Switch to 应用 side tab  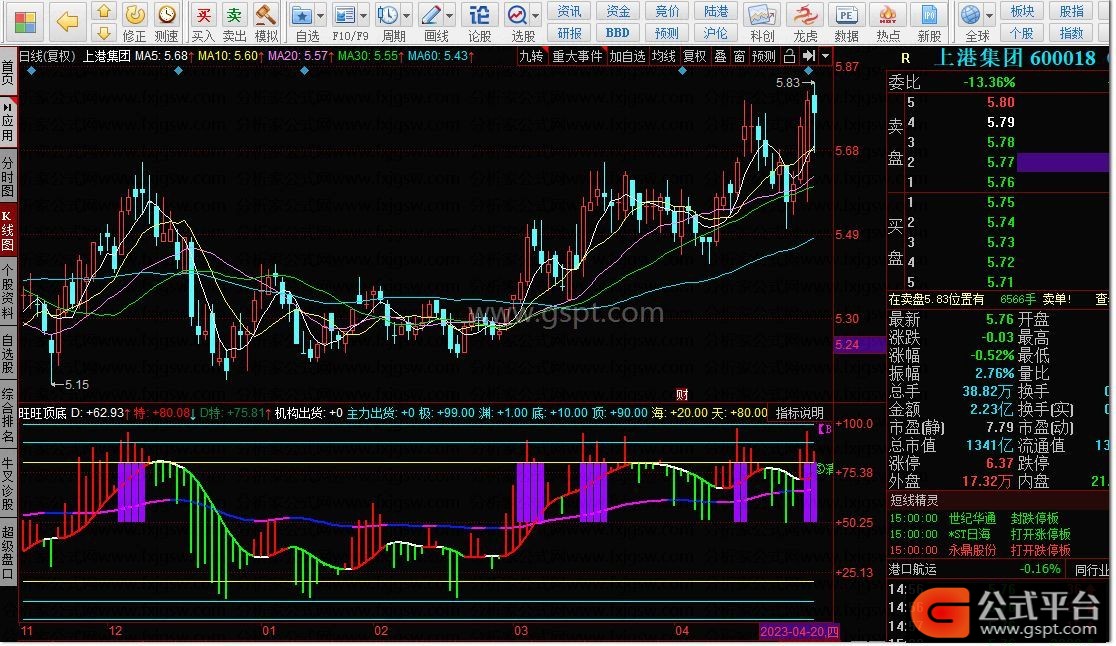click(8, 121)
